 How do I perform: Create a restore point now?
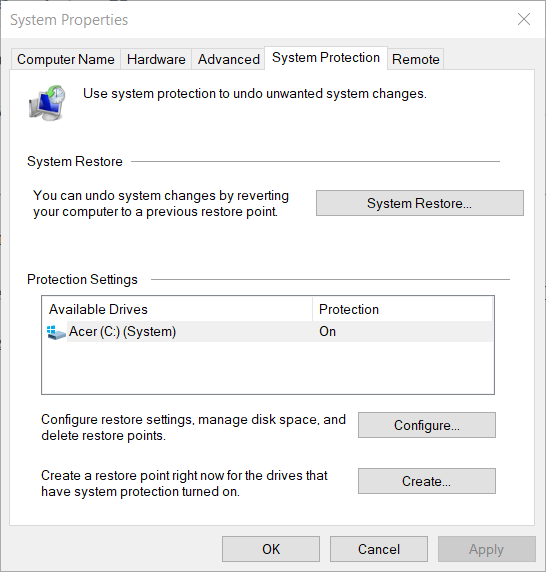pos(427,481)
